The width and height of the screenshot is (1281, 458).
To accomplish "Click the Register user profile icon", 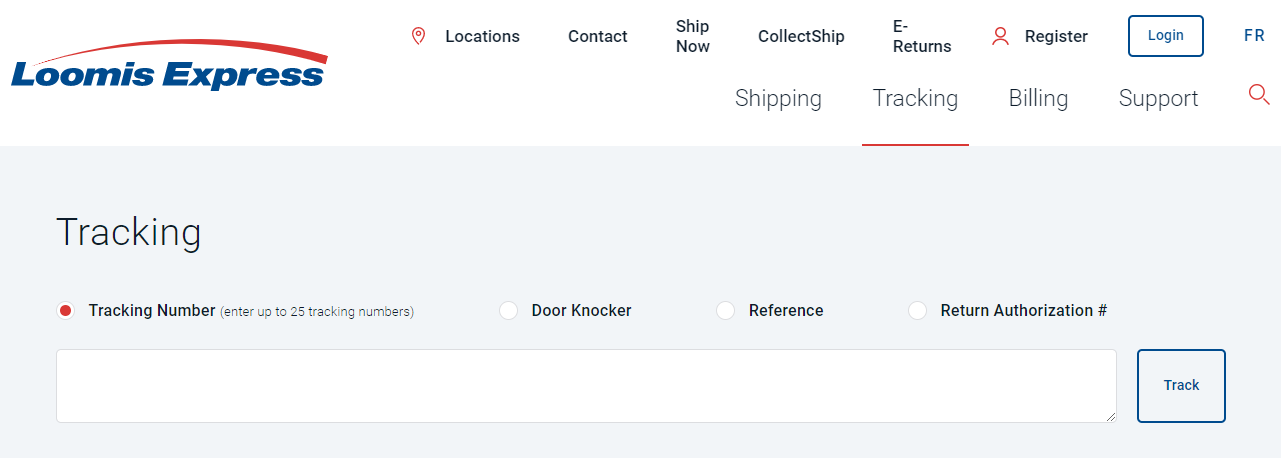I will [x=1000, y=36].
